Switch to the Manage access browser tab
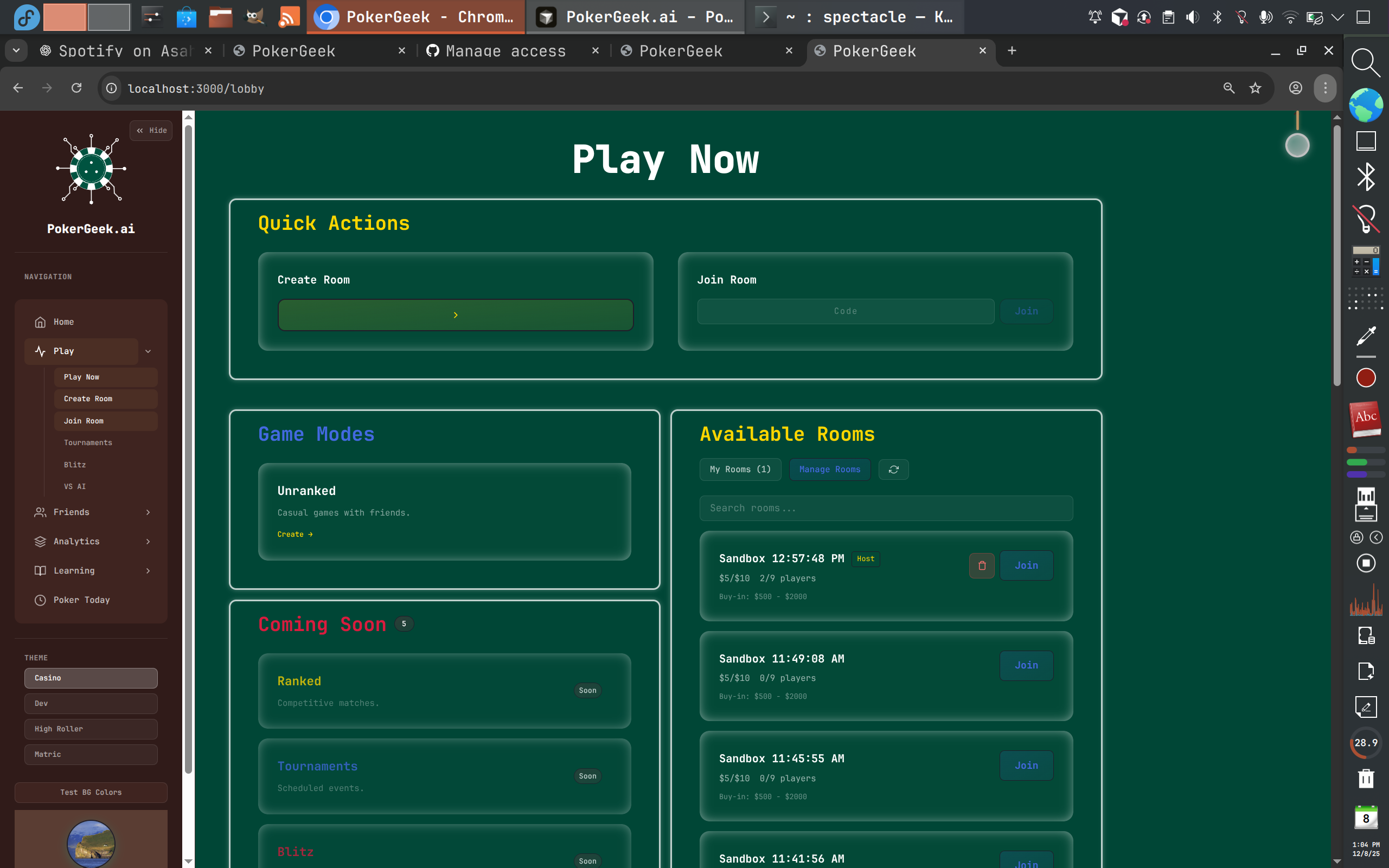The height and width of the screenshot is (868, 1389). point(505,50)
